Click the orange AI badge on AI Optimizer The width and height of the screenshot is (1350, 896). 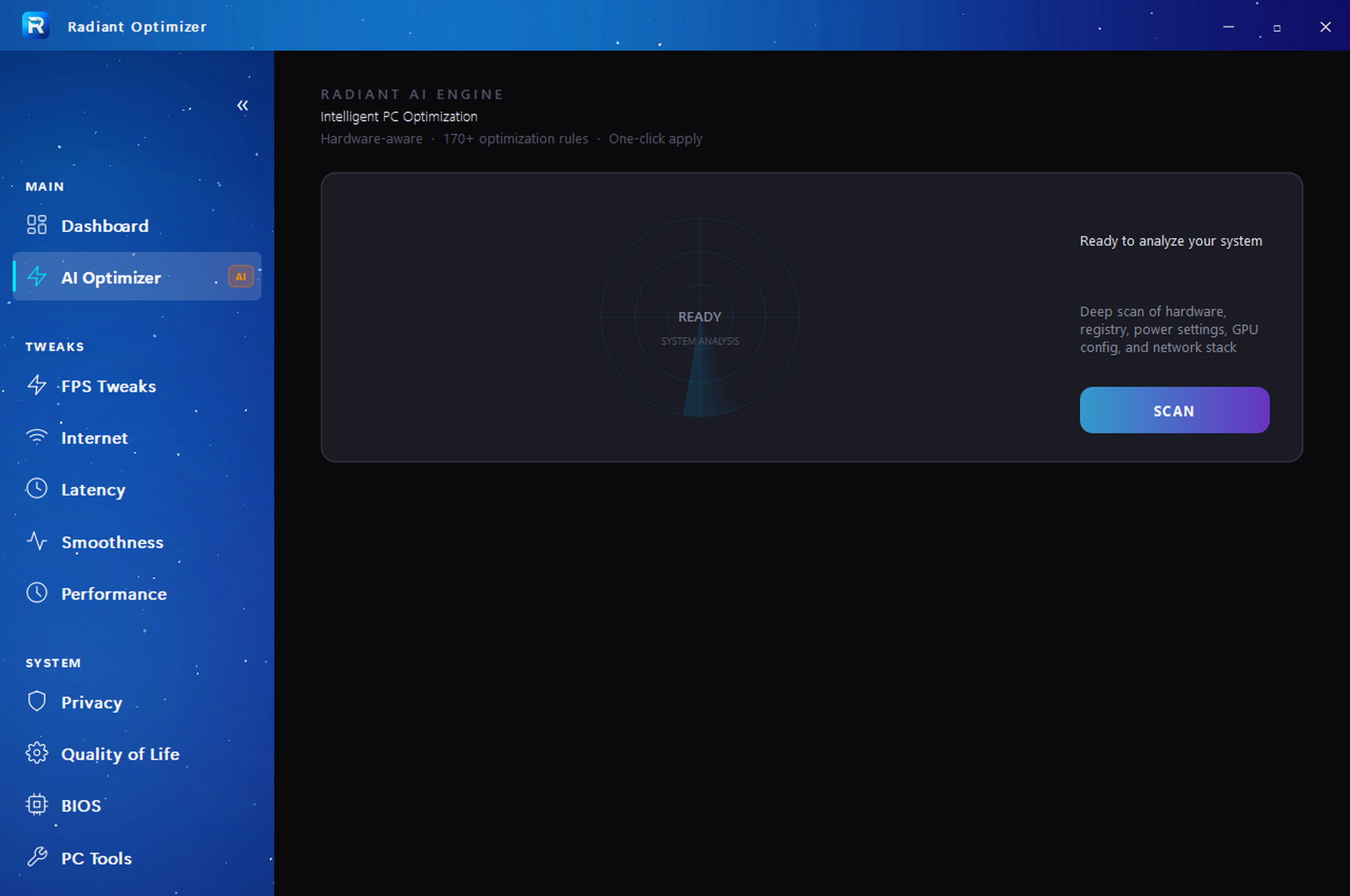[x=240, y=276]
